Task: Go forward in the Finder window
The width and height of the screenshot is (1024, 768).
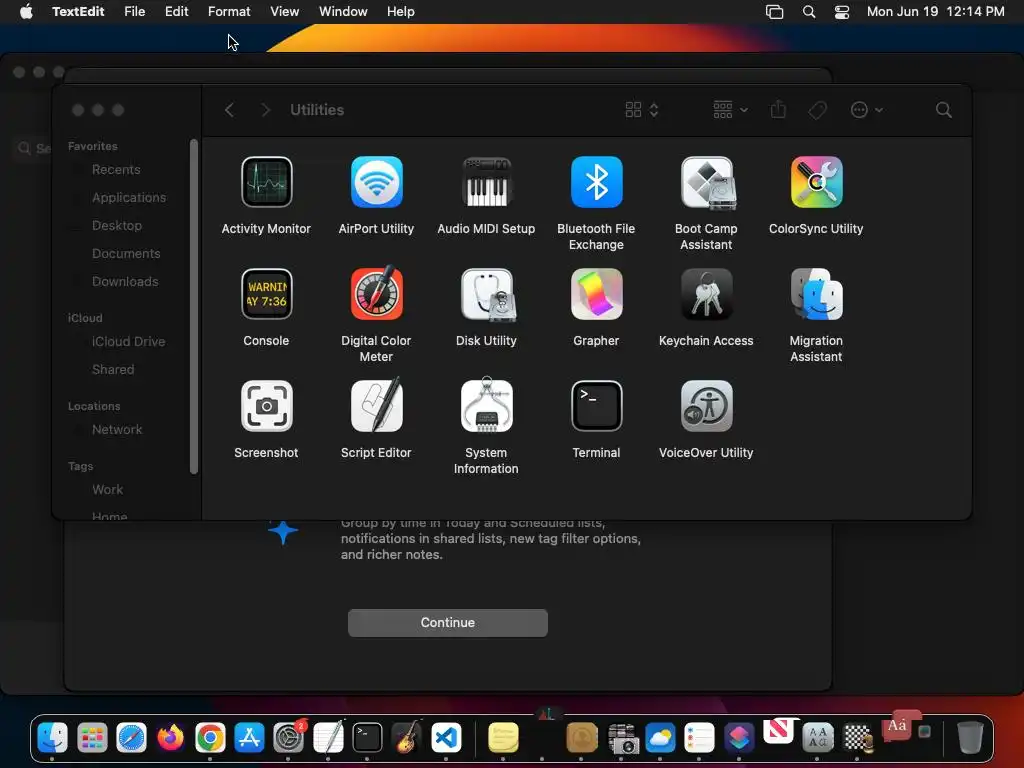Action: tap(265, 110)
